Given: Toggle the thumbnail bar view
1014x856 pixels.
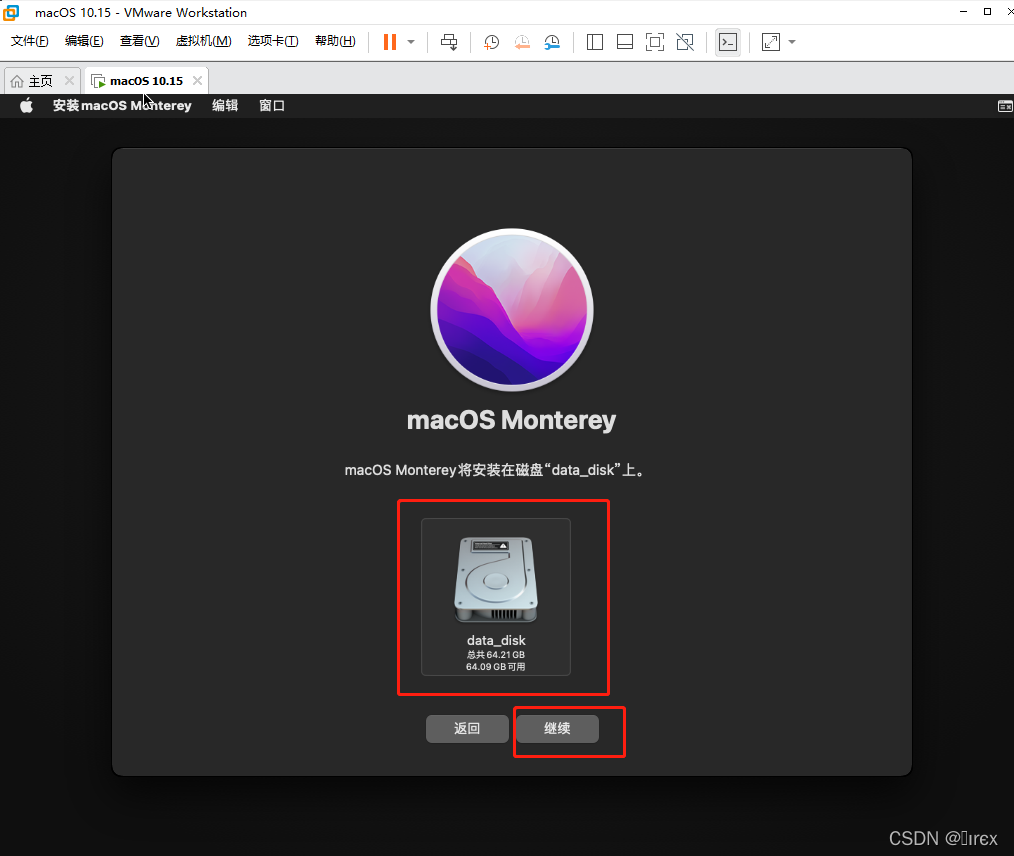Looking at the screenshot, I should coord(625,42).
